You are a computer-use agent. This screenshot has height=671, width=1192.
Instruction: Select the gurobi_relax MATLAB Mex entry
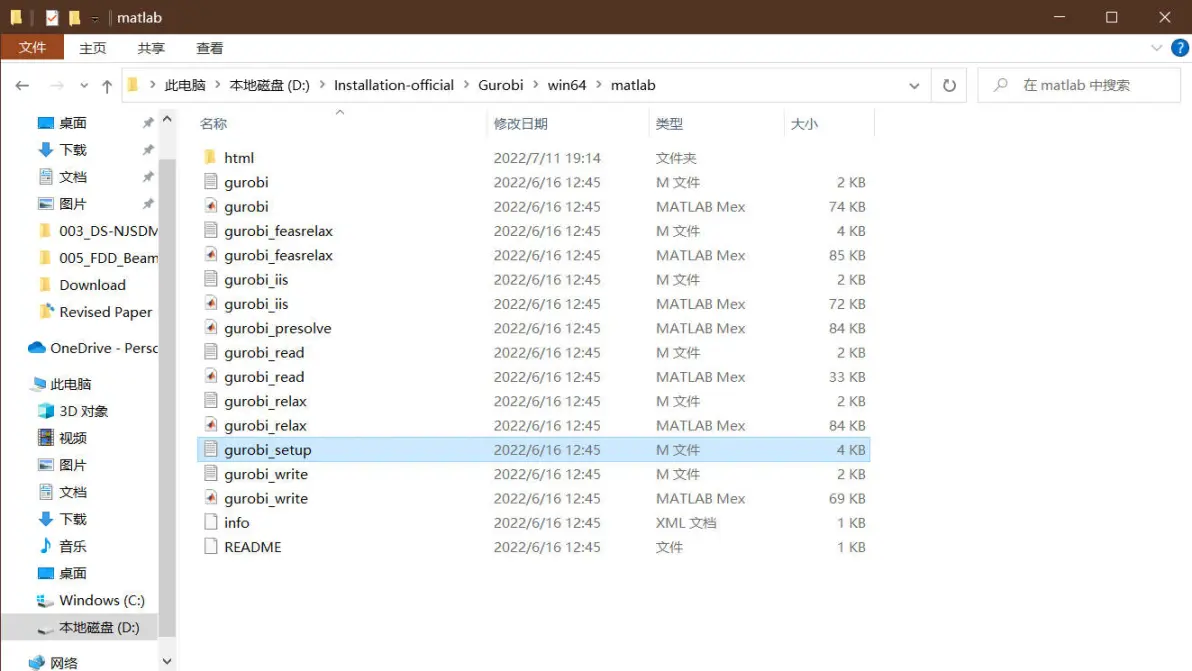pos(533,425)
